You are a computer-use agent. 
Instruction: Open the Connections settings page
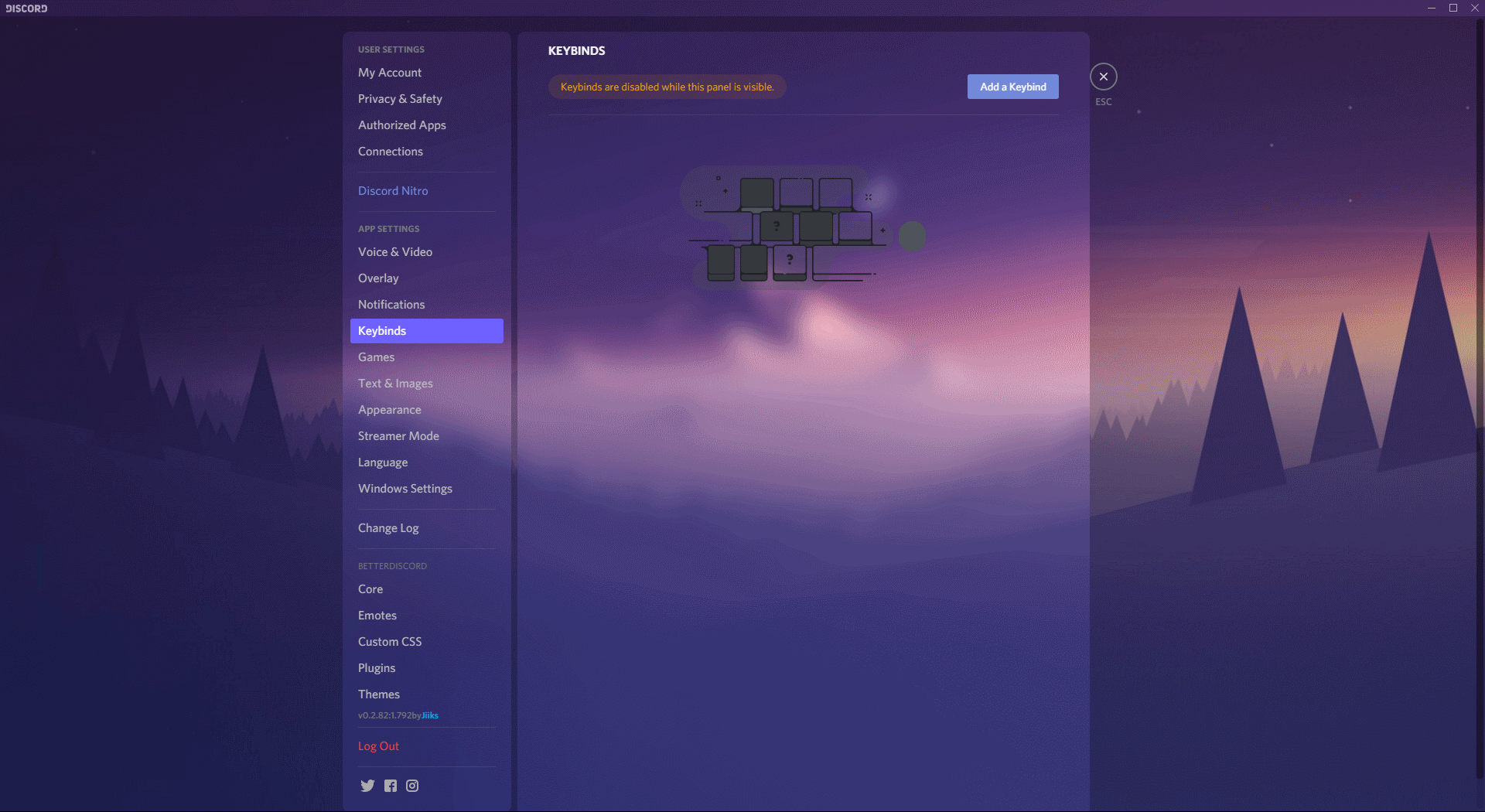pyautogui.click(x=427, y=152)
